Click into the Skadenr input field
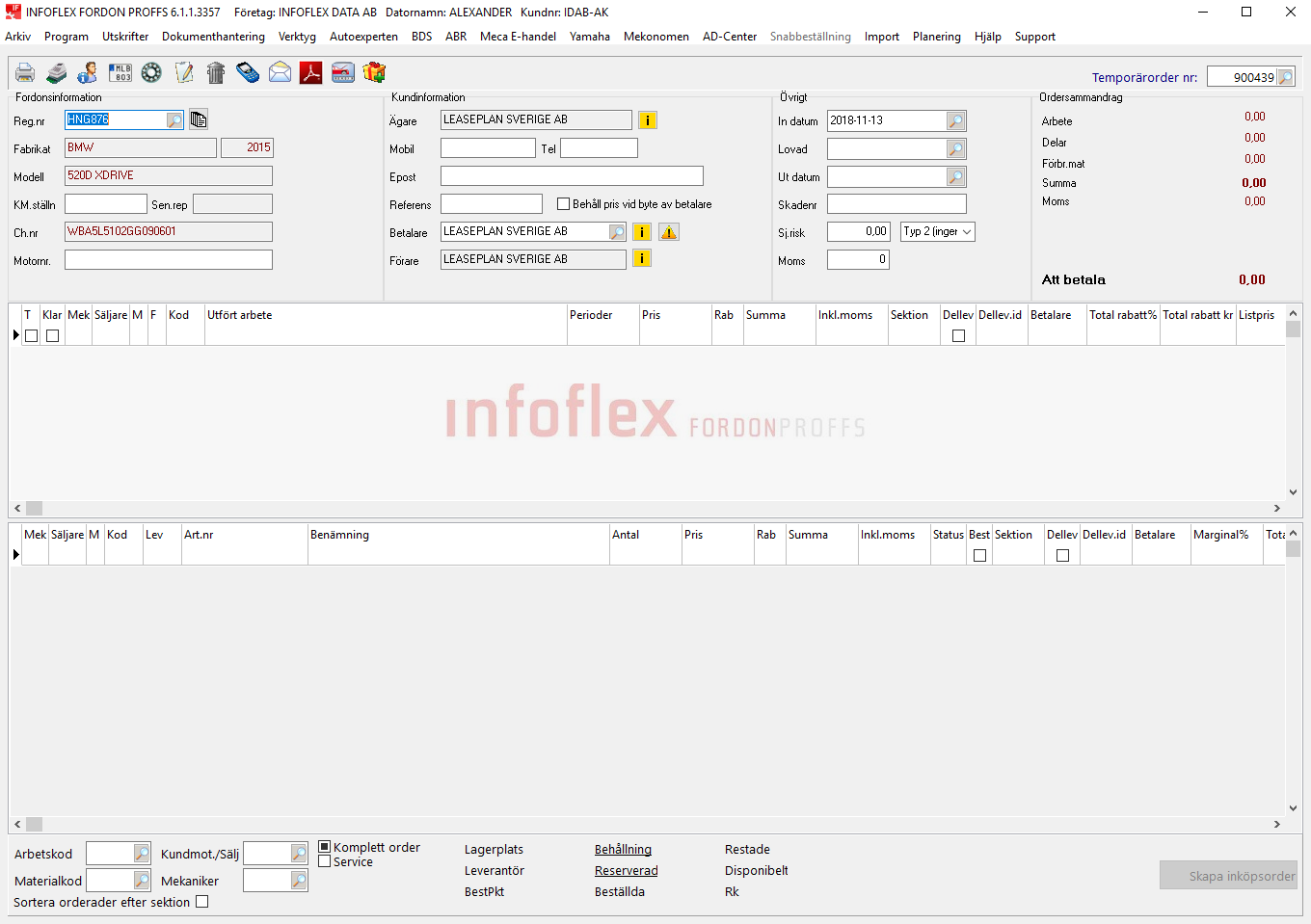This screenshot has width=1311, height=924. point(896,204)
